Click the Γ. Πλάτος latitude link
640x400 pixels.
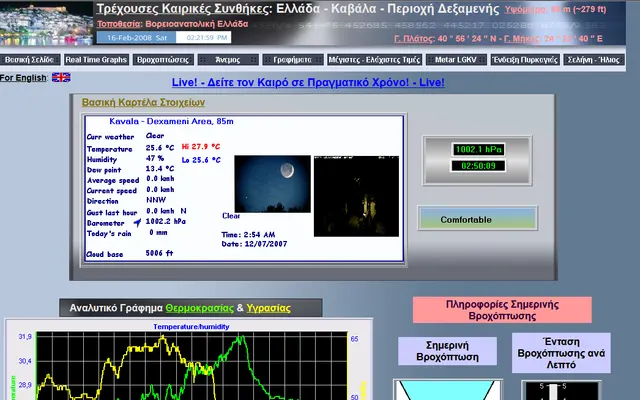click(413, 39)
